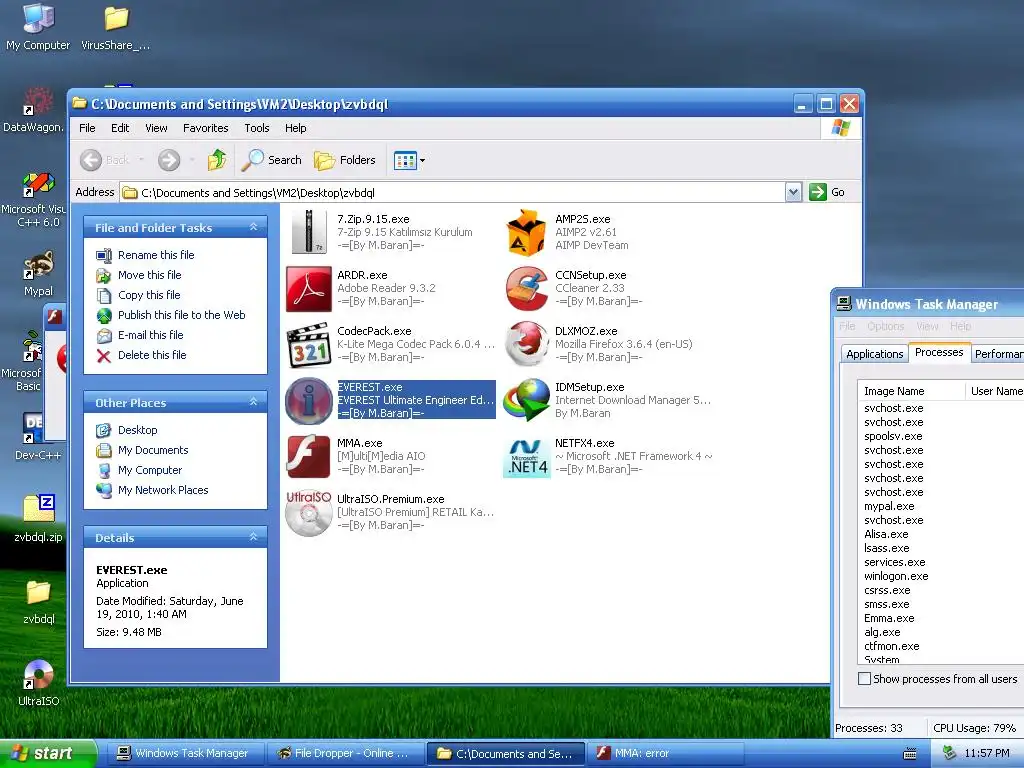
Task: Open the Forward button history dropdown
Action: pyautogui.click(x=192, y=160)
